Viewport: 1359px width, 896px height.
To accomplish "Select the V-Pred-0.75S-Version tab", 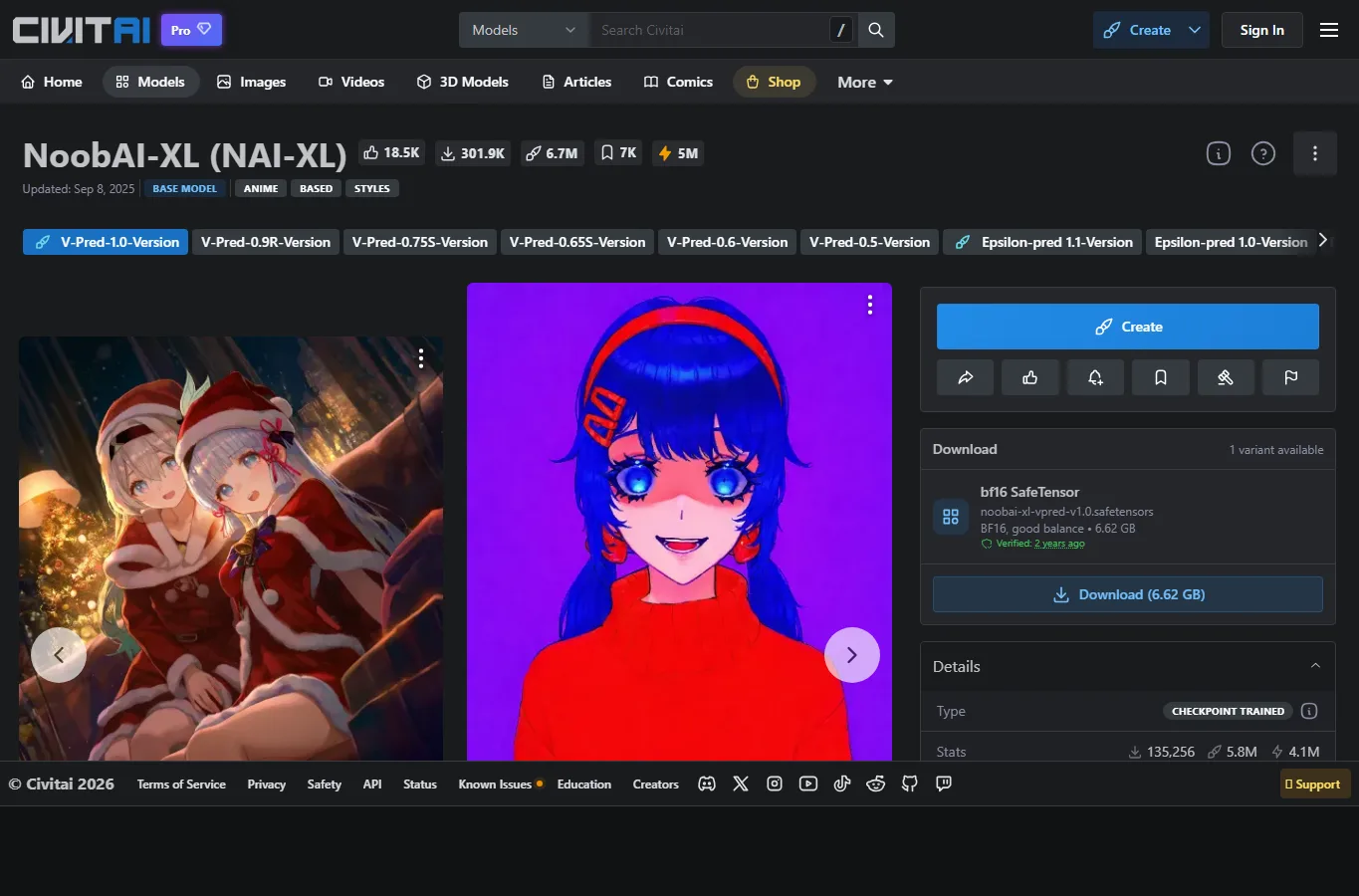I will (420, 242).
